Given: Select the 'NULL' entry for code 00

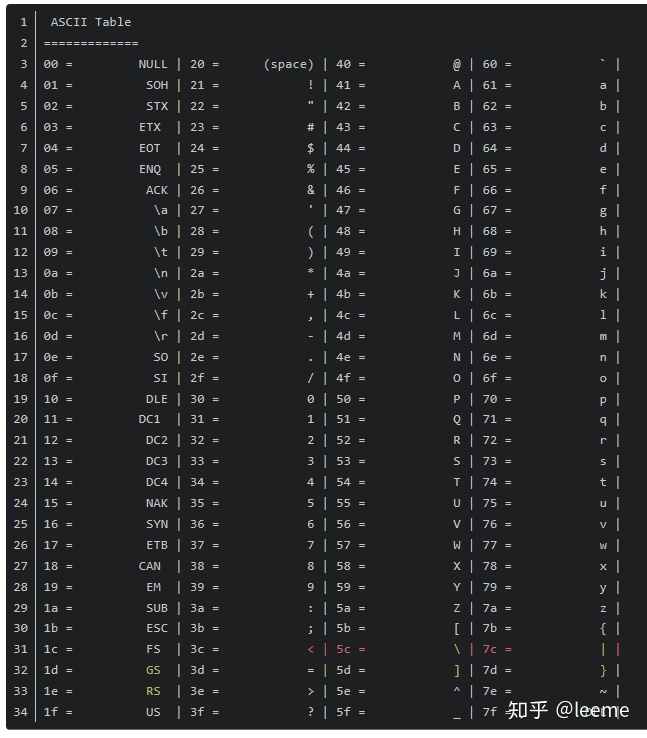Looking at the screenshot, I should (153, 64).
